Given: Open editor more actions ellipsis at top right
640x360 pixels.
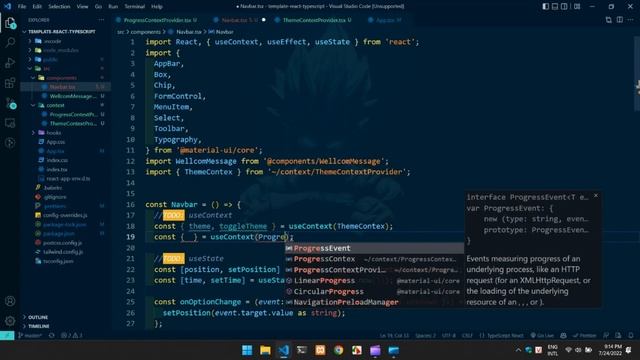Looking at the screenshot, I should click(x=631, y=20).
